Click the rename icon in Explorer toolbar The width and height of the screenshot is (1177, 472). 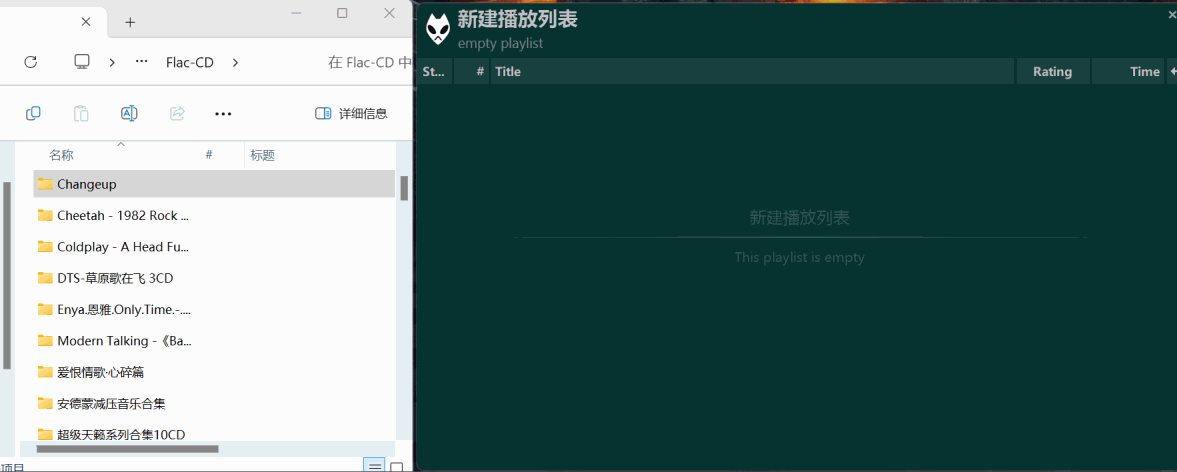click(129, 113)
